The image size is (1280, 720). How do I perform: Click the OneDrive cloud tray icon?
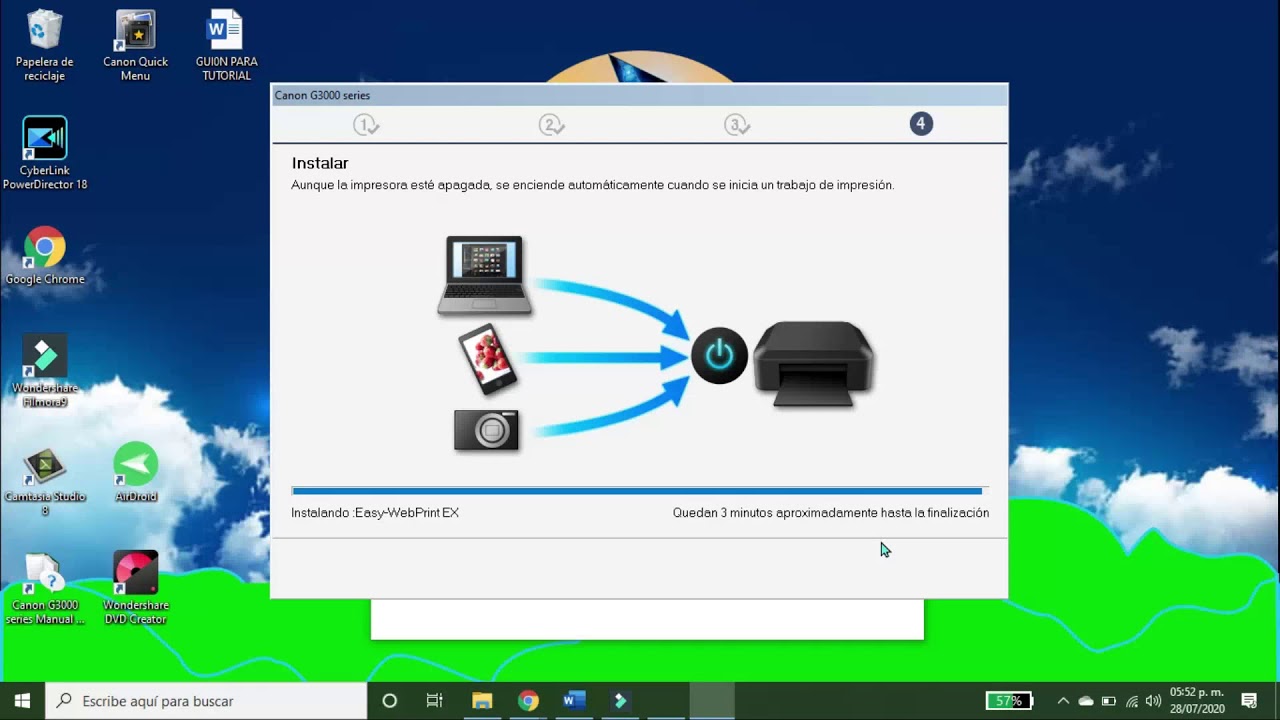pyautogui.click(x=1086, y=701)
